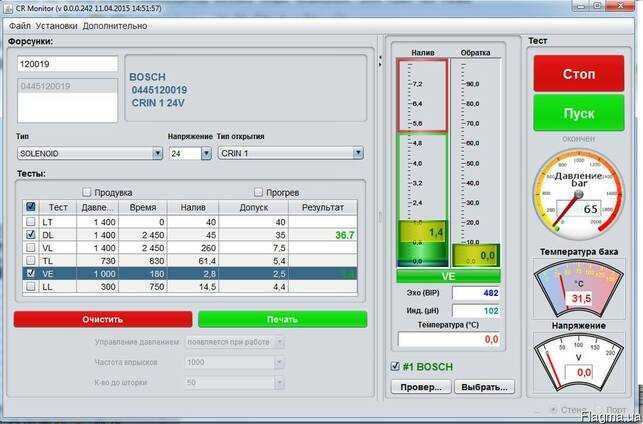Toggle the select-all checkbox in the table header
The width and height of the screenshot is (643, 424).
pos(30,207)
